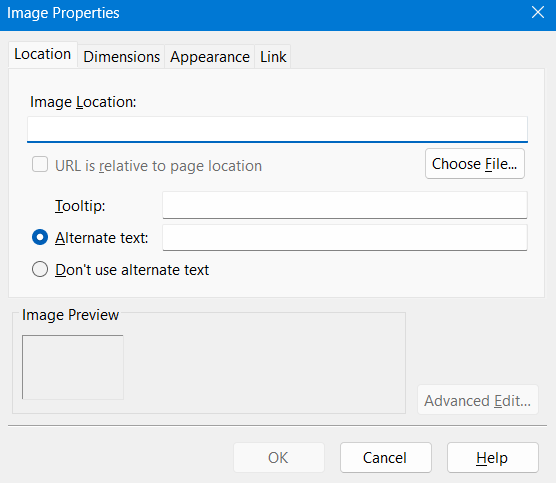Click the Choose File button
The height and width of the screenshot is (483, 556).
tap(474, 163)
